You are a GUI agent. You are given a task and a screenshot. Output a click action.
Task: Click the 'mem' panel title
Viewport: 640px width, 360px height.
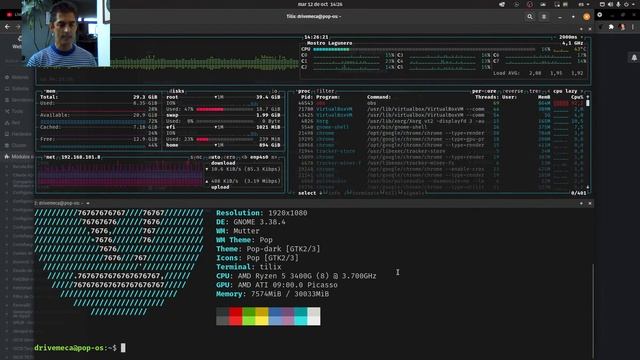click(x=50, y=91)
